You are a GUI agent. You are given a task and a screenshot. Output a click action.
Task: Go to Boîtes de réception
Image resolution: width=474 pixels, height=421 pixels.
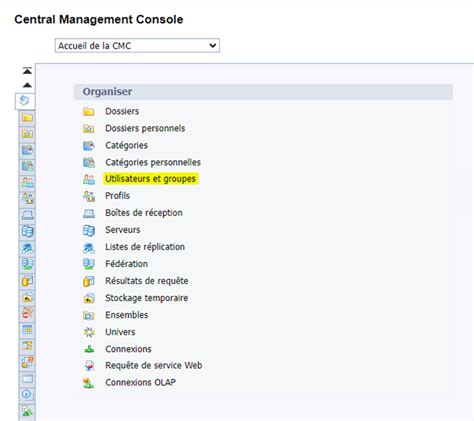tap(144, 213)
